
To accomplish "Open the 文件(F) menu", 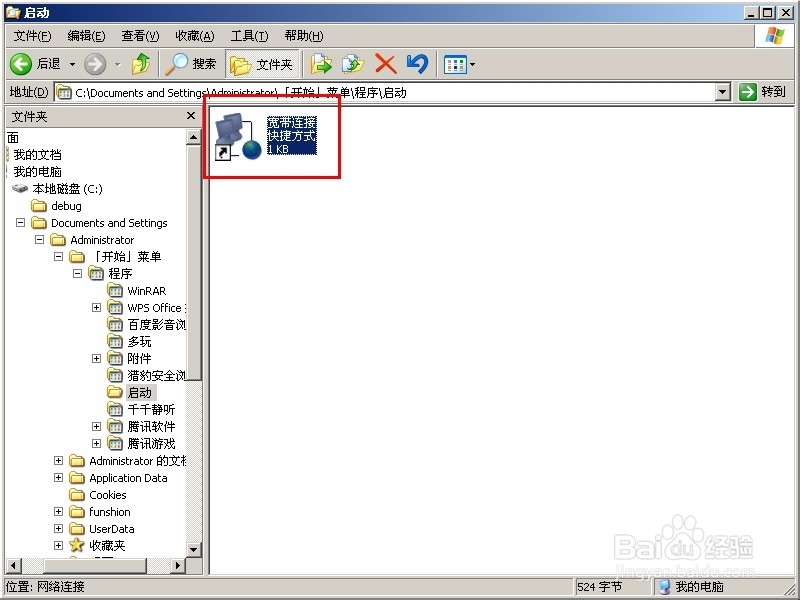I will 33,36.
